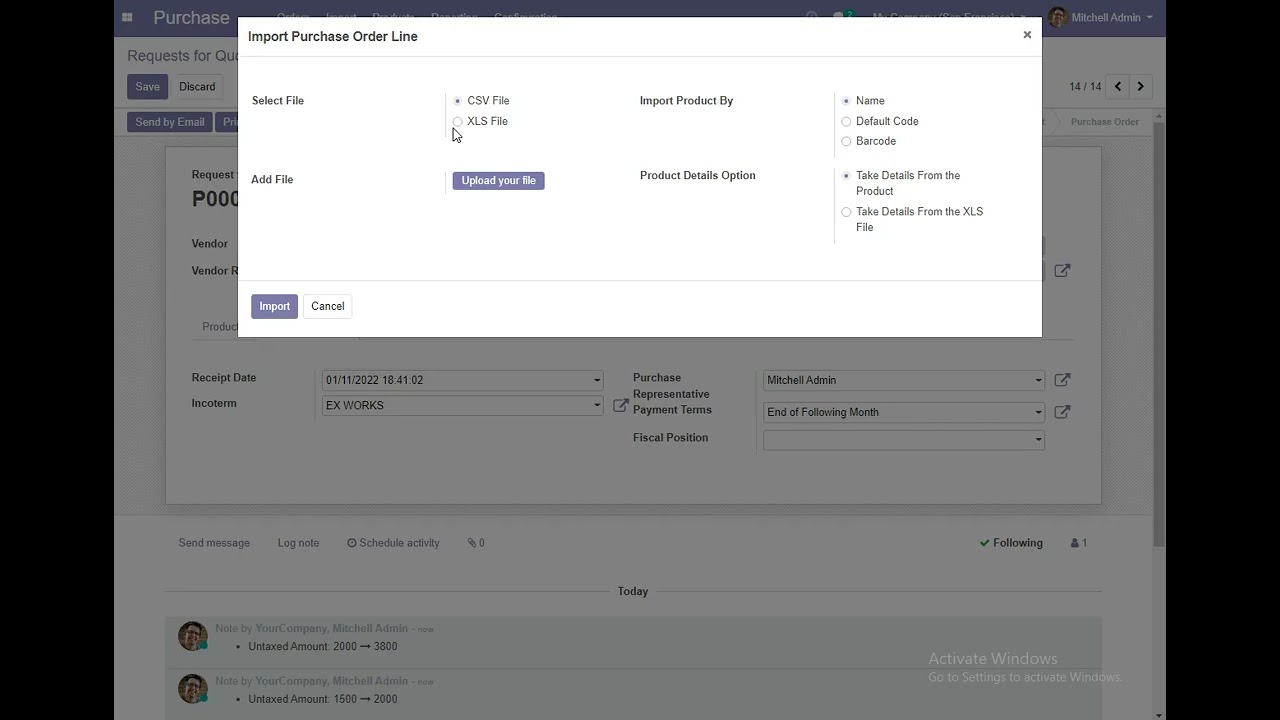Open Fiscal Position dropdown
The width and height of the screenshot is (1280, 720).
(1038, 439)
